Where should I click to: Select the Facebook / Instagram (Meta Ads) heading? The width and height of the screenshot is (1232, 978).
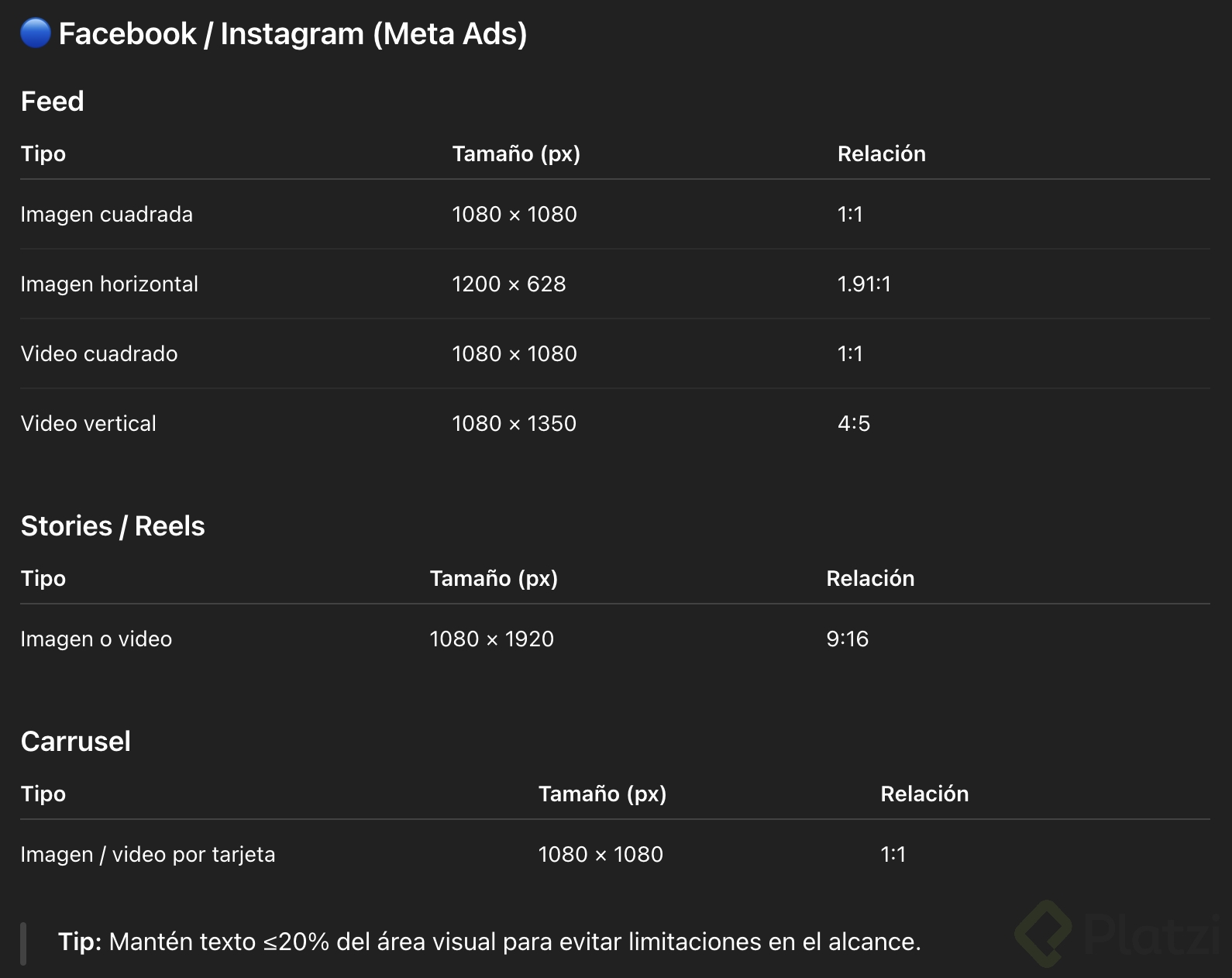(293, 34)
